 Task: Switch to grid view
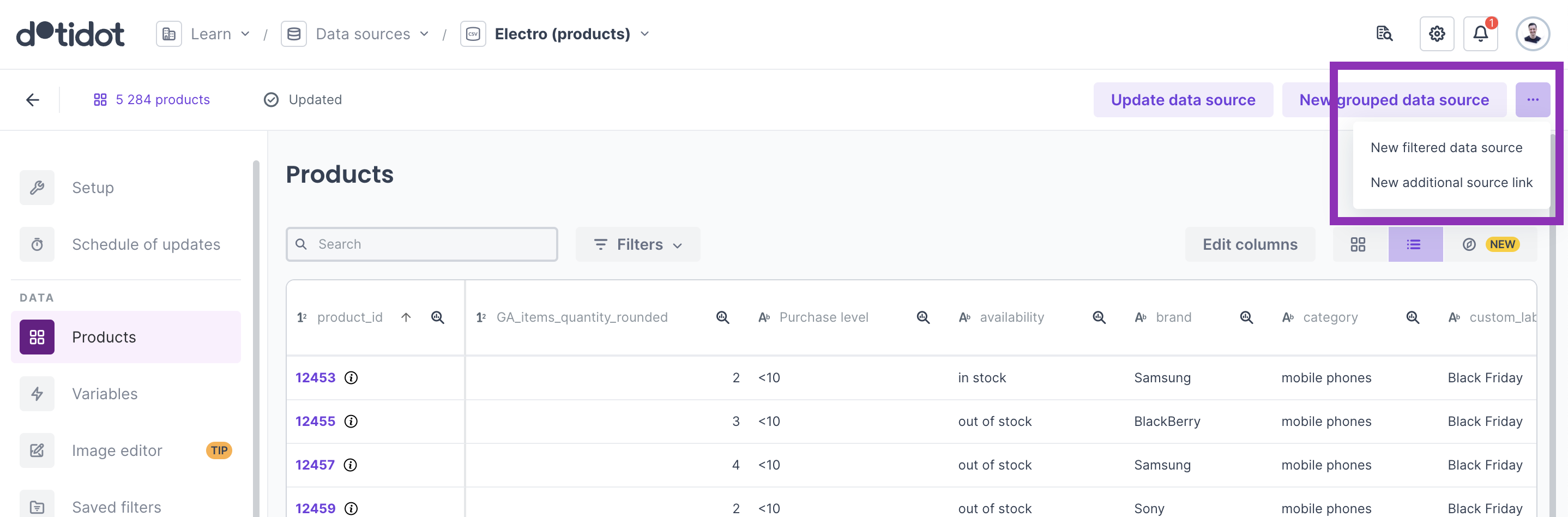(x=1358, y=245)
